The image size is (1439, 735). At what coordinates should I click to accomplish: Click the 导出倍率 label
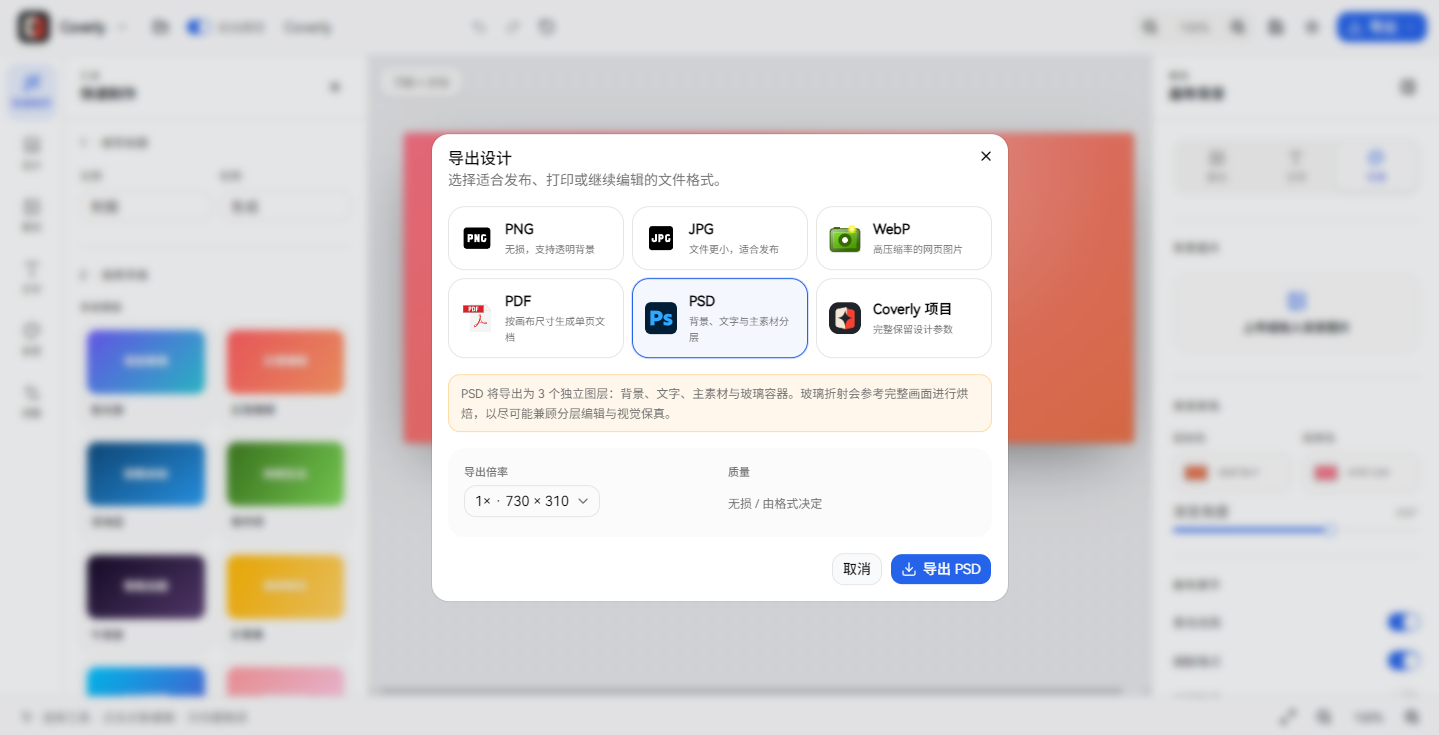click(x=486, y=472)
